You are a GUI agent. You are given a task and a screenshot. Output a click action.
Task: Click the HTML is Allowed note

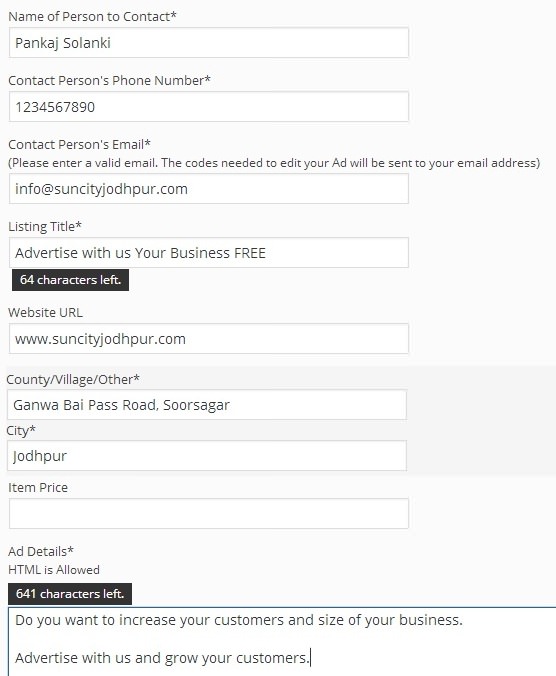pos(54,570)
